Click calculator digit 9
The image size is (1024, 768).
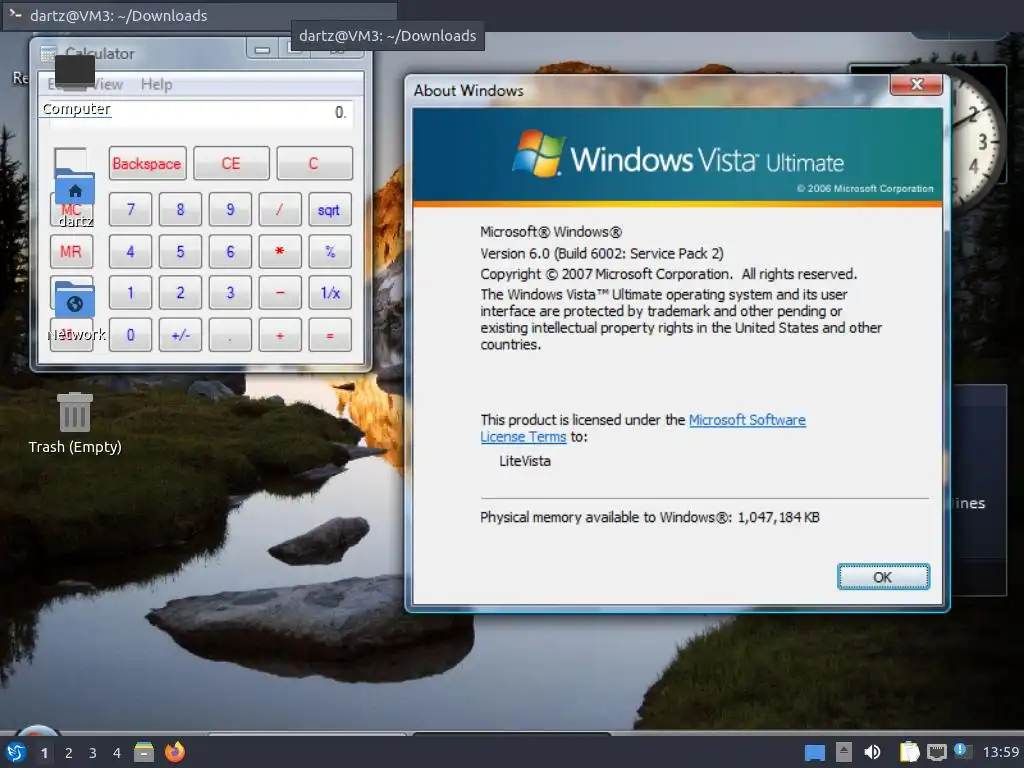pos(230,210)
